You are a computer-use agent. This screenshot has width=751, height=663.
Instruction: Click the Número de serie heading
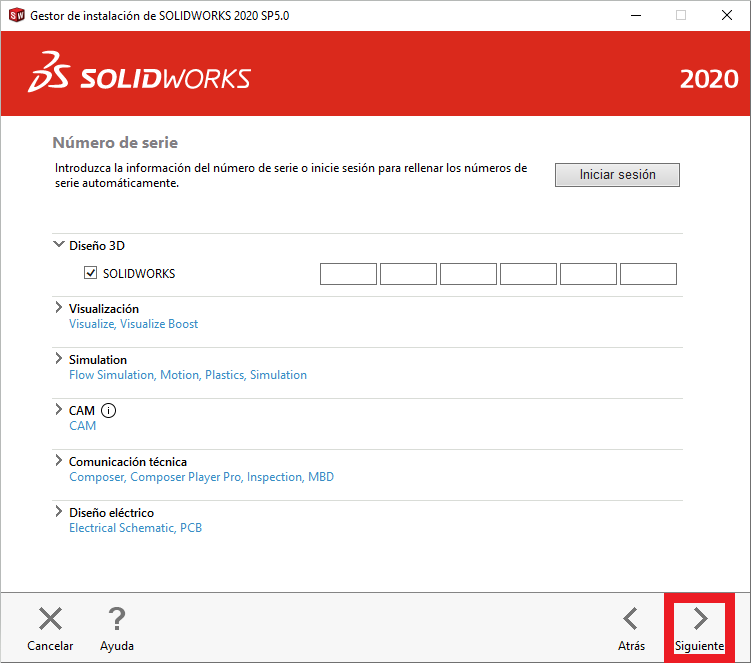[115, 143]
